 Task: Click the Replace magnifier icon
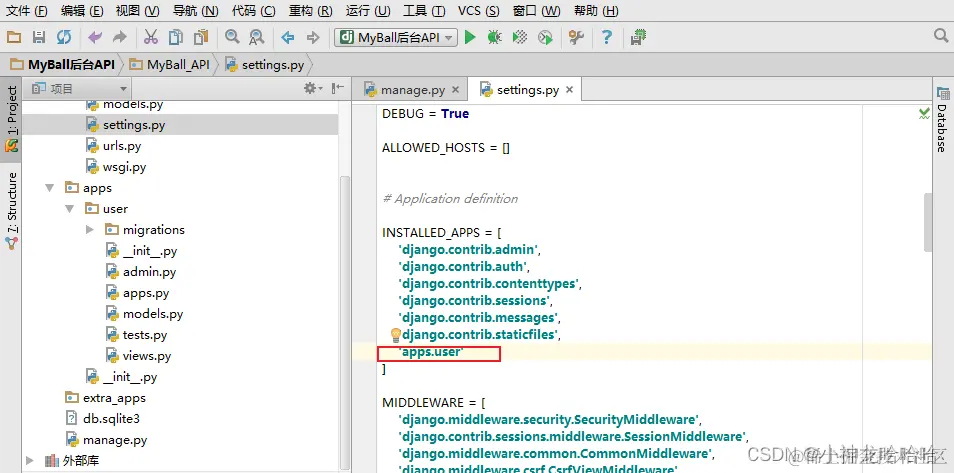257,38
